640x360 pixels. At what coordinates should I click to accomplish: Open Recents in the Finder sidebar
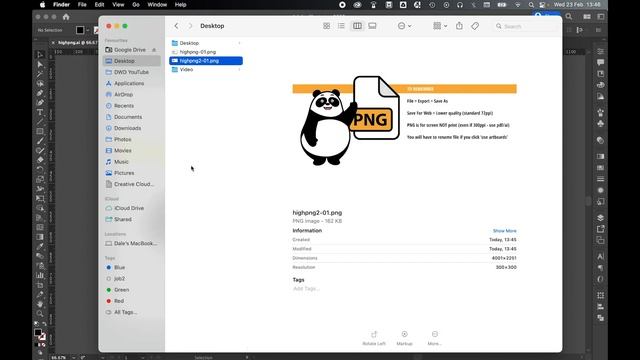point(120,106)
